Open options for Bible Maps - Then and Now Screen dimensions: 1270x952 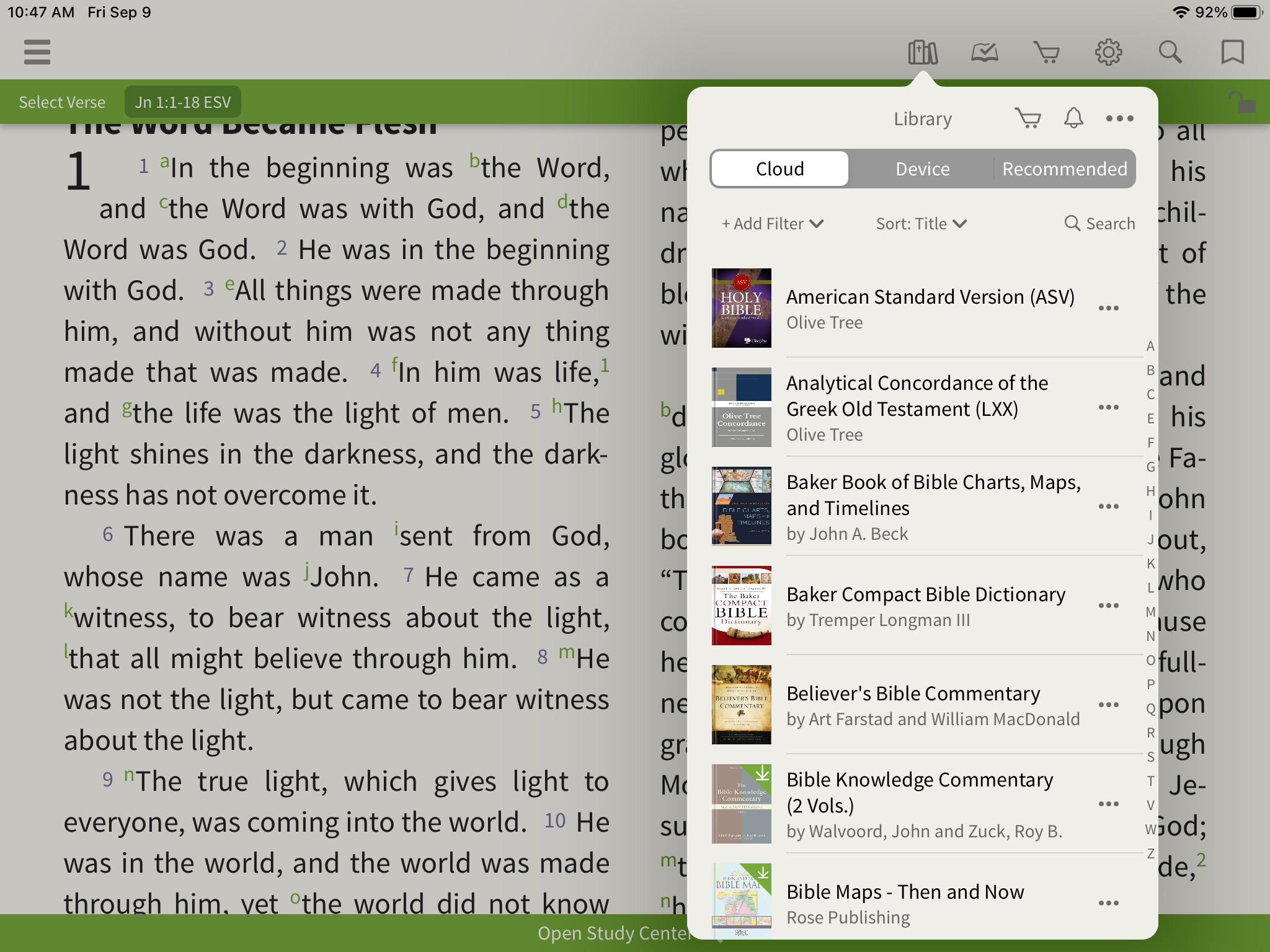tap(1109, 903)
